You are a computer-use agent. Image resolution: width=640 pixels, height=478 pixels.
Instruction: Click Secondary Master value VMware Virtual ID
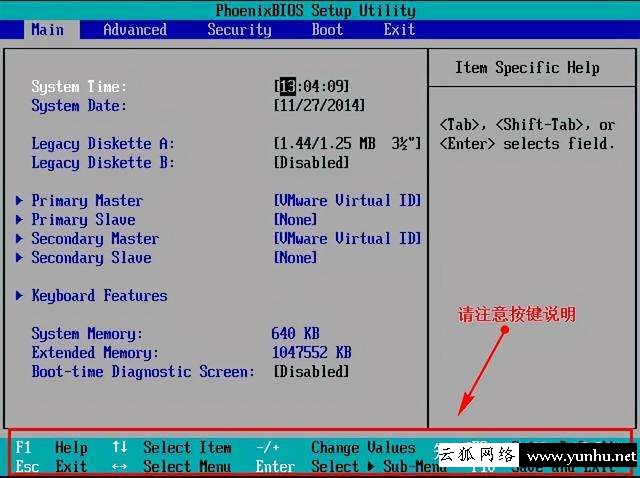(347, 238)
